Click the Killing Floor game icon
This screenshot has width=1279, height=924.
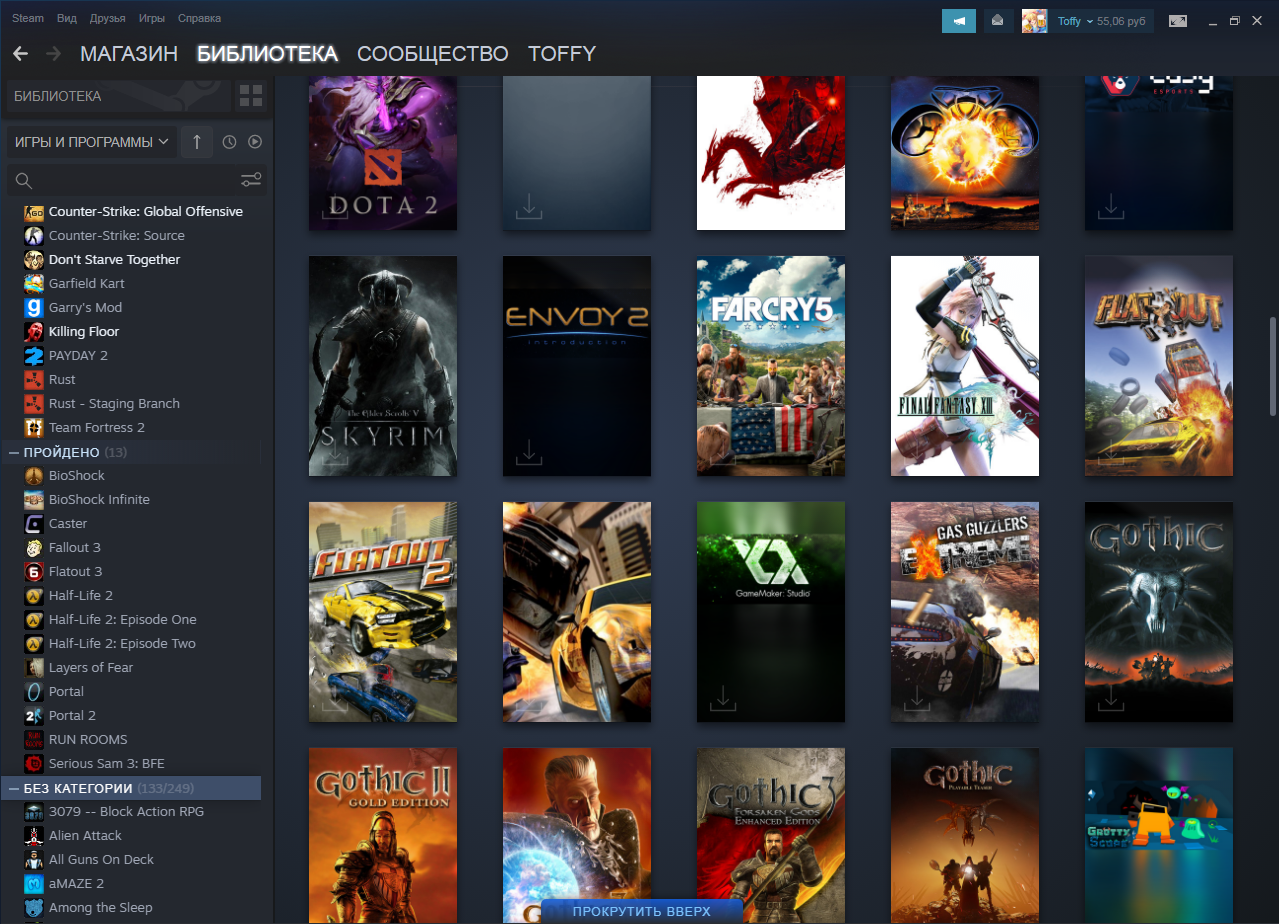pos(34,332)
